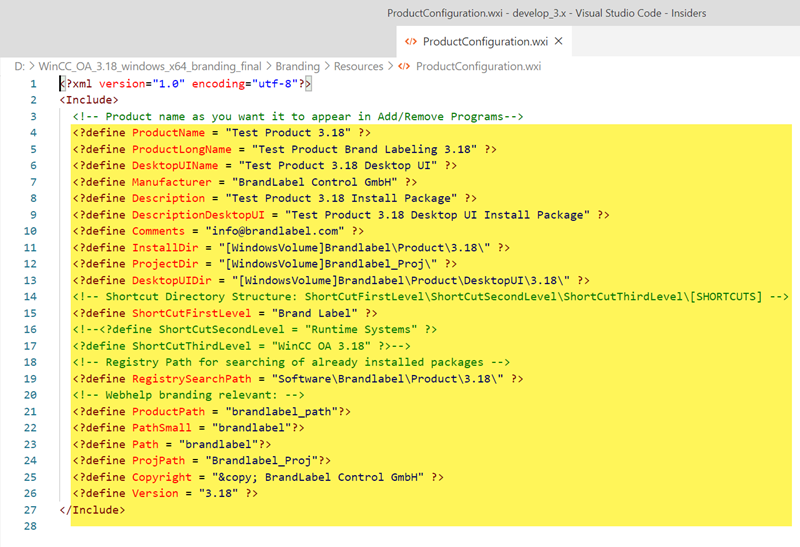Click the 'Add/Remove Programs' comment line
Image resolution: width=800 pixels, height=547 pixels.
[x=298, y=116]
